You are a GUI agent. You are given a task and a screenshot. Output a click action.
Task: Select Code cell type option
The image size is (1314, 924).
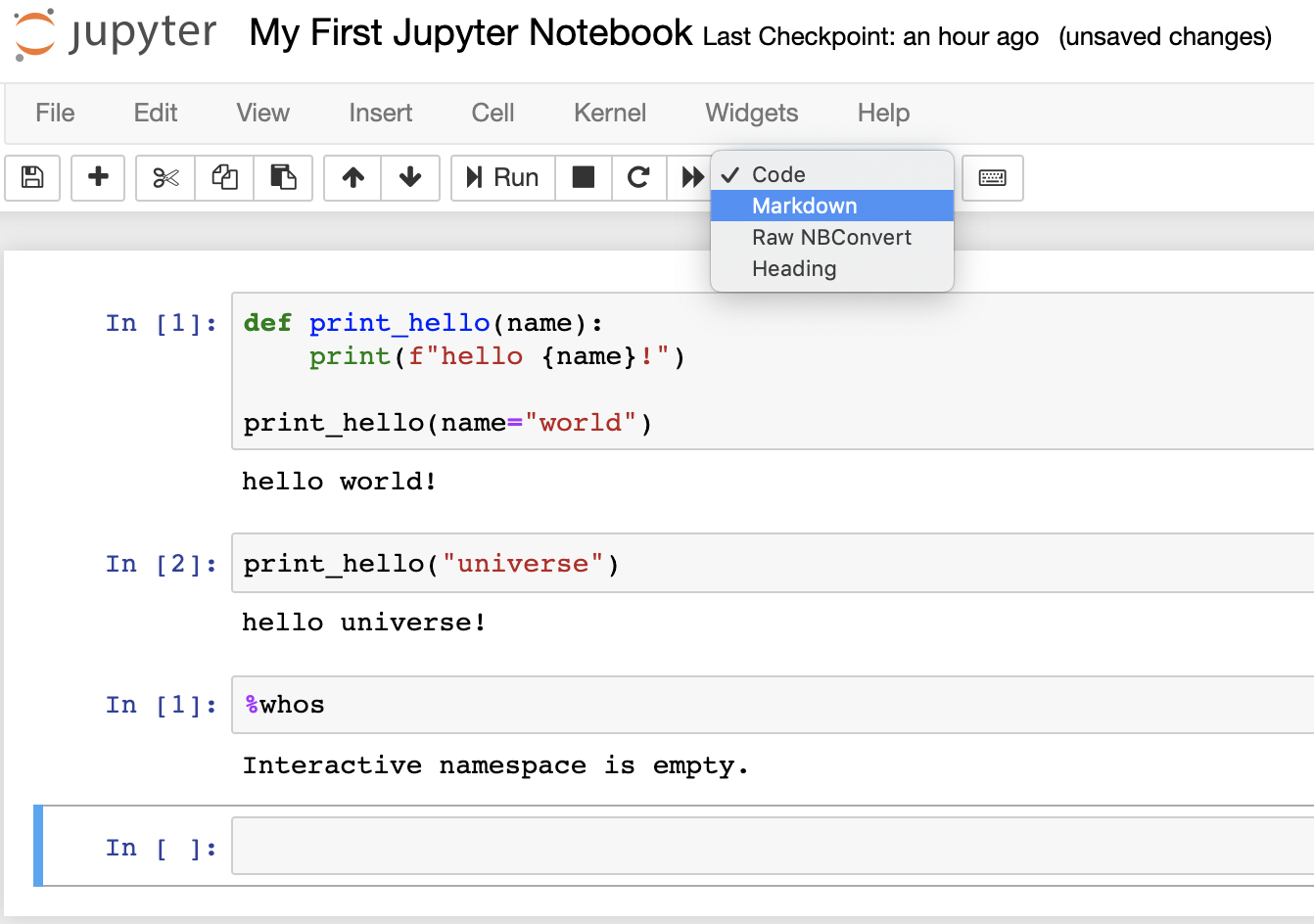point(832,174)
